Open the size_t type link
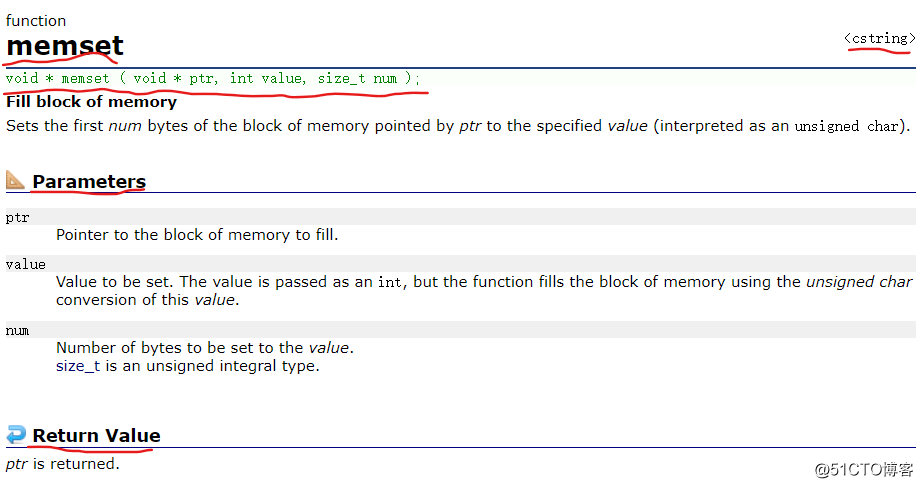The image size is (923, 488). pyautogui.click(x=78, y=366)
